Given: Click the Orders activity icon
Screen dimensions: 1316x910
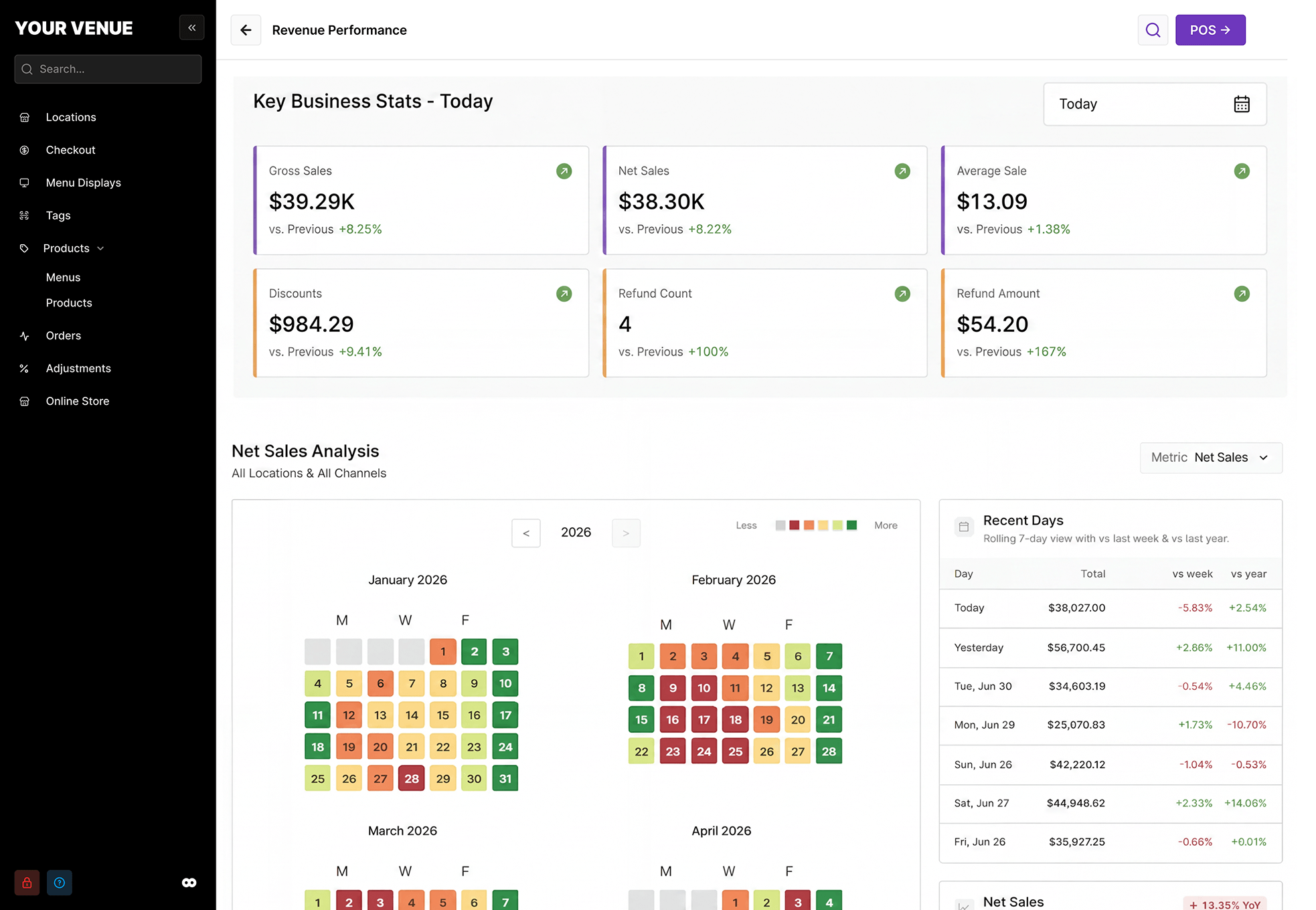Looking at the screenshot, I should (24, 336).
